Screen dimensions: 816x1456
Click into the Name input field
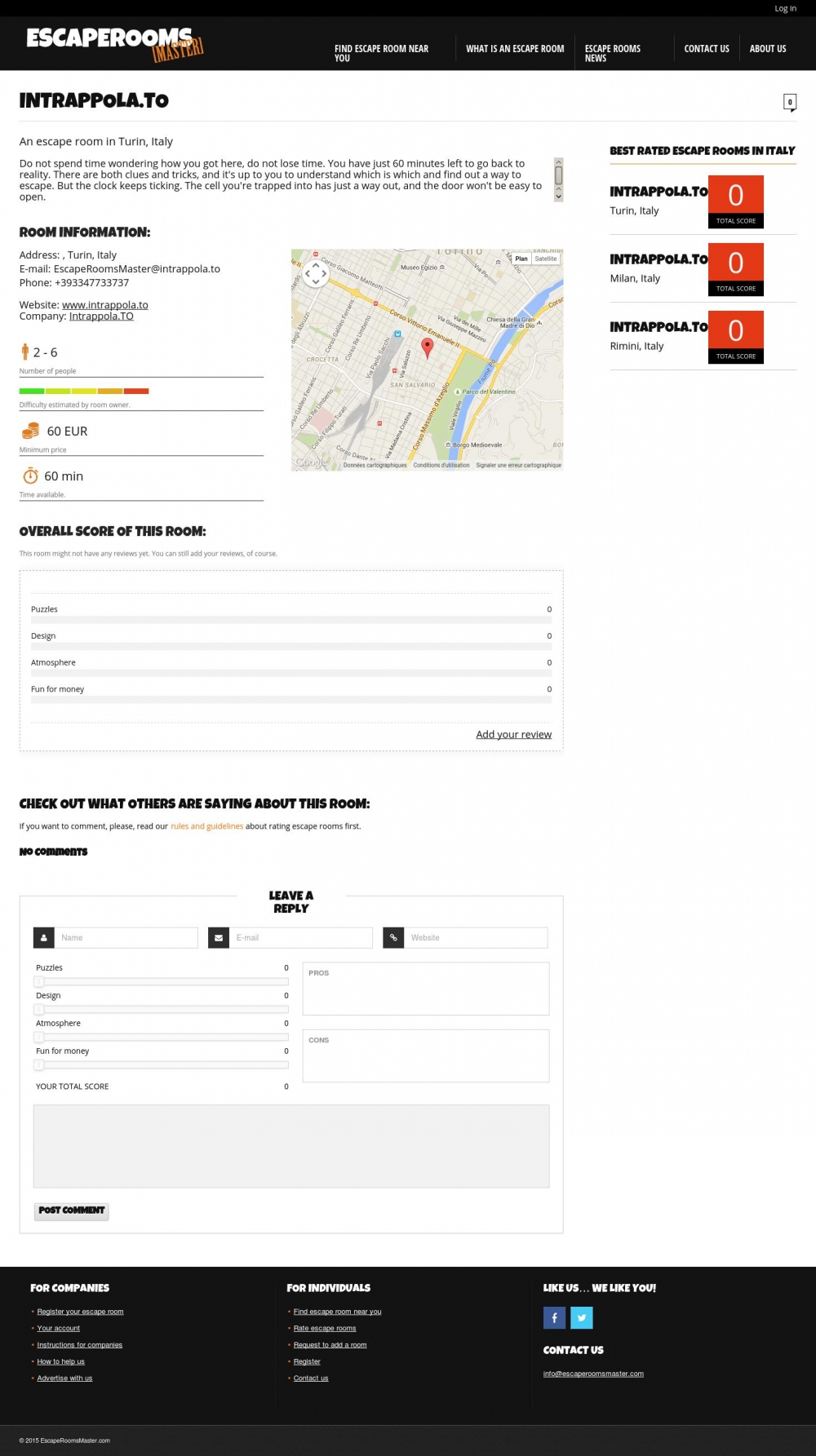(126, 938)
